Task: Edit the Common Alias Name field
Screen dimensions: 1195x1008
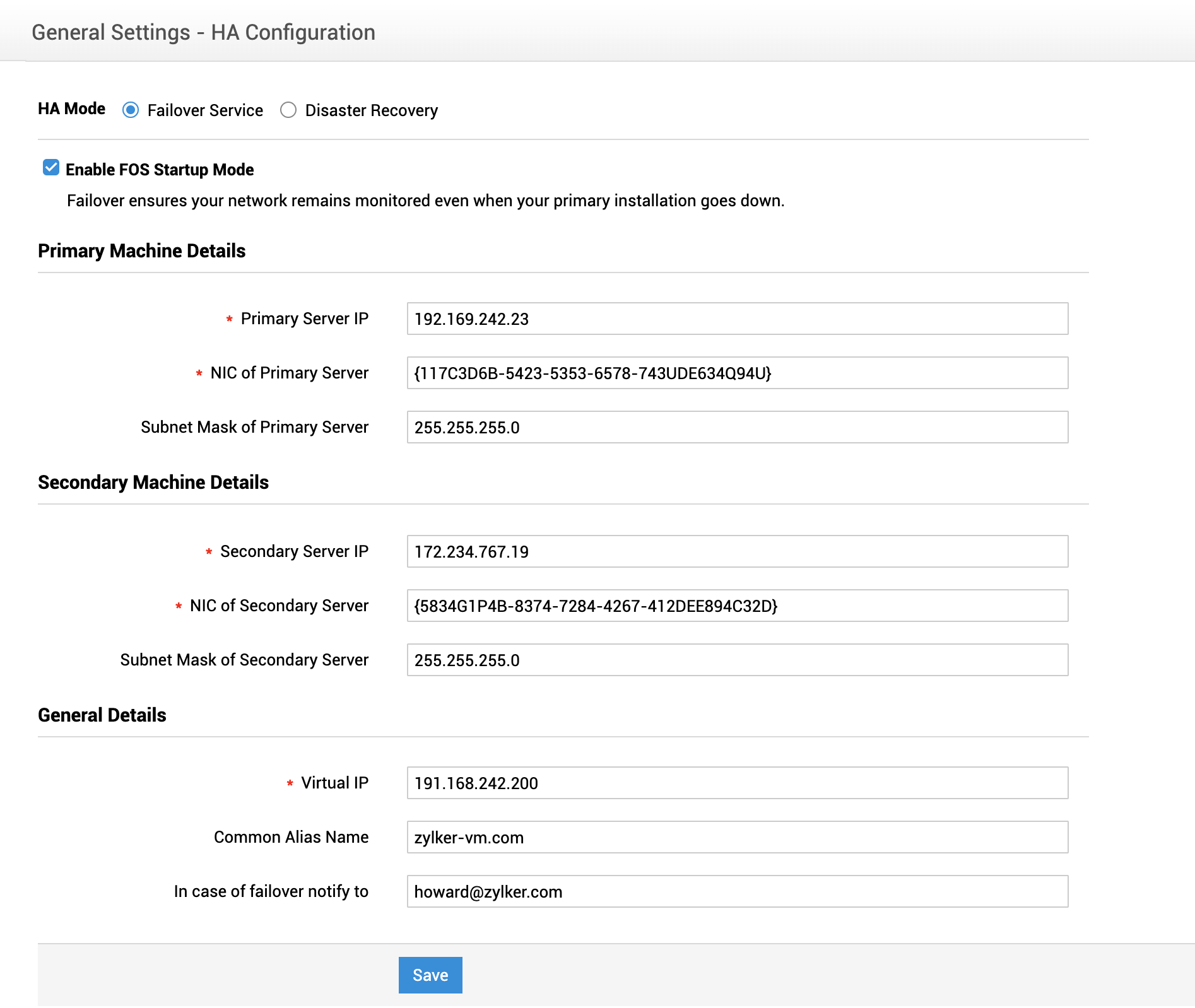Action: [737, 837]
